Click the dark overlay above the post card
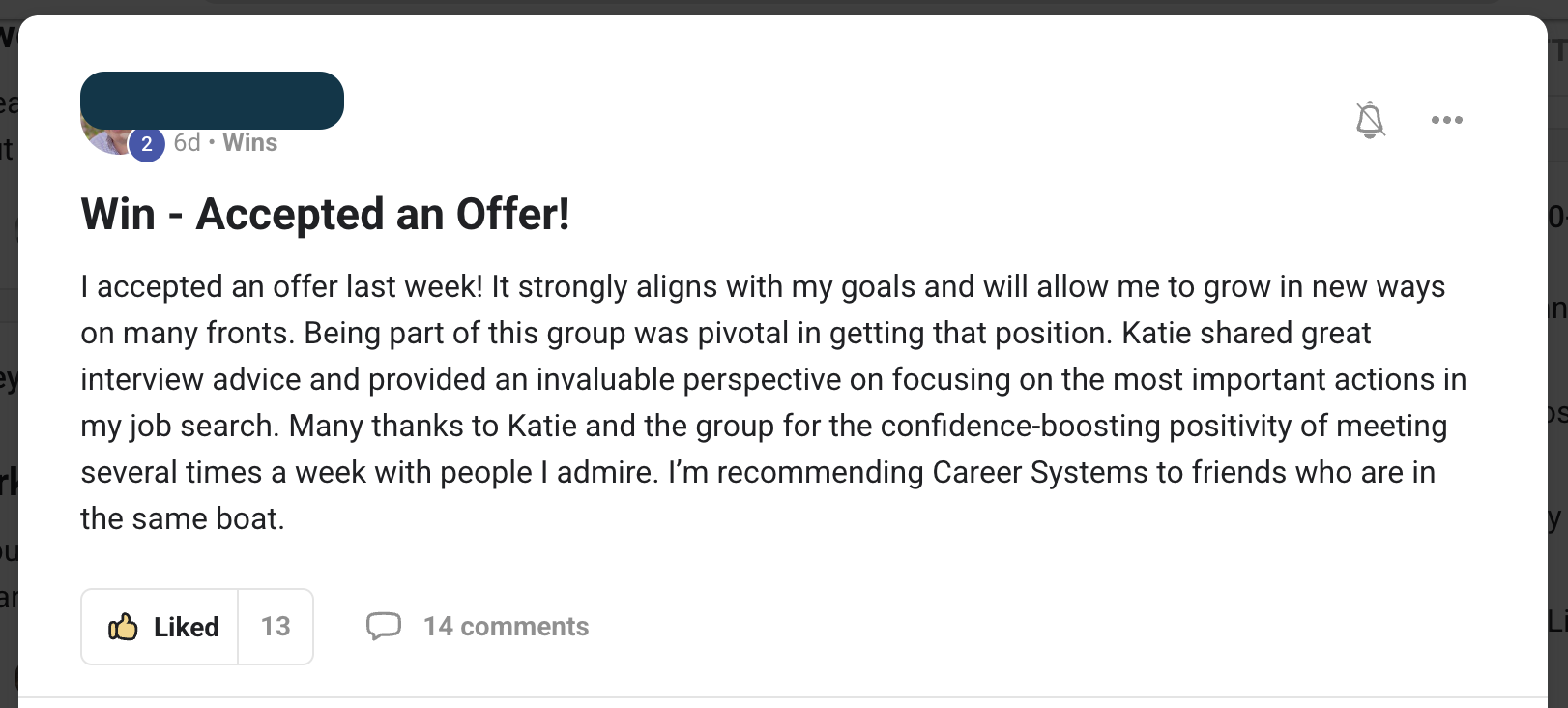The width and height of the screenshot is (1568, 708). click(773, 6)
